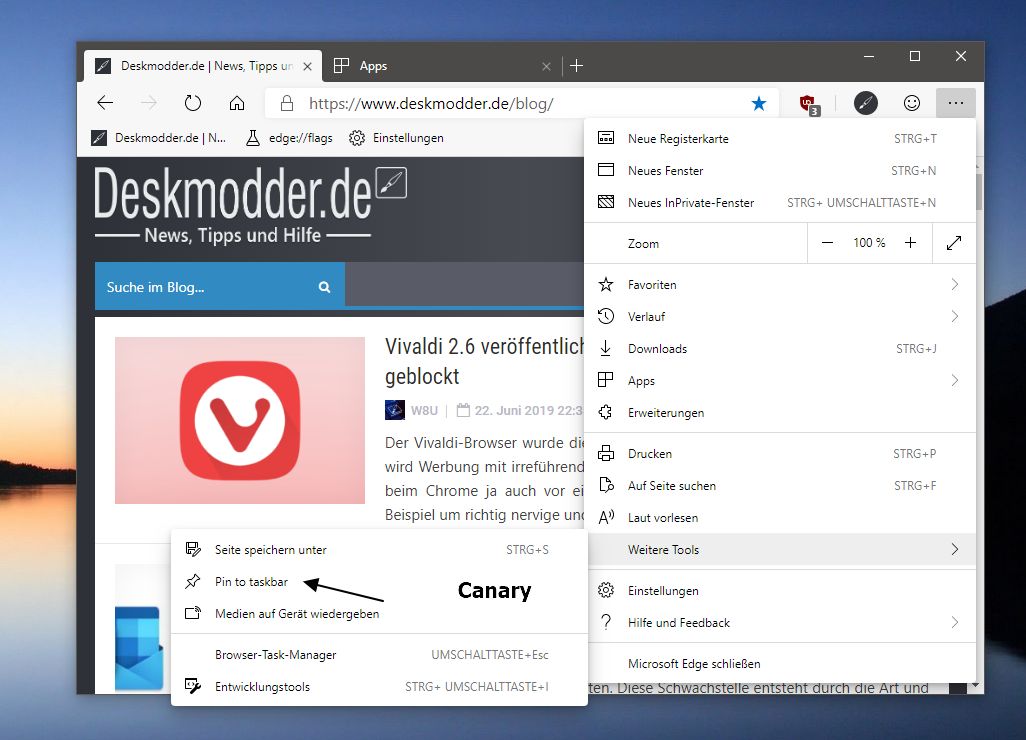Viewport: 1026px width, 740px height.
Task: Close the three-dots settings menu button
Action: click(955, 103)
